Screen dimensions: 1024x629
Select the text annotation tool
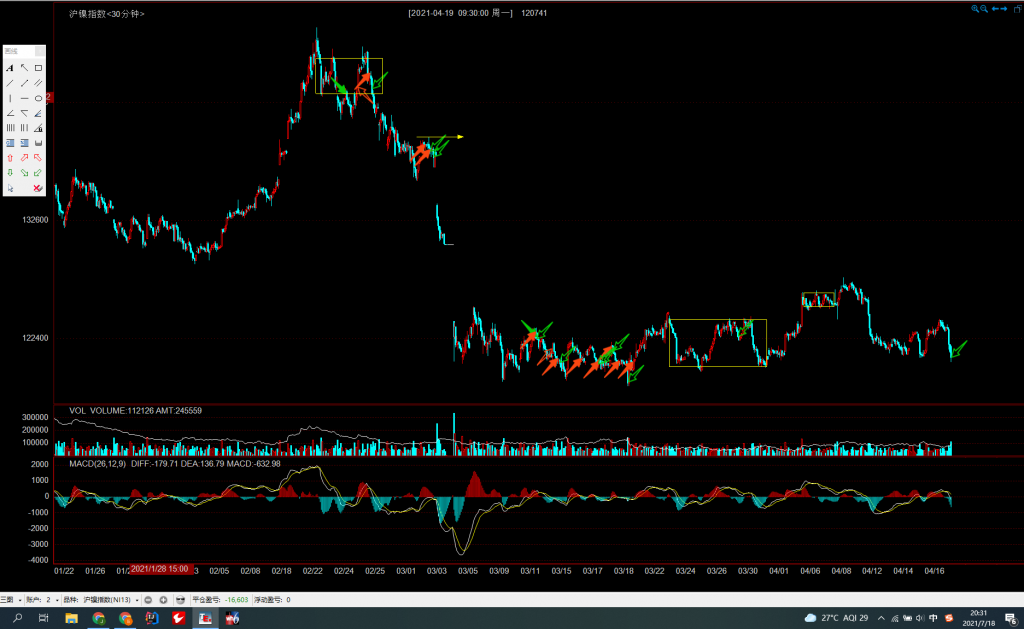(10, 68)
